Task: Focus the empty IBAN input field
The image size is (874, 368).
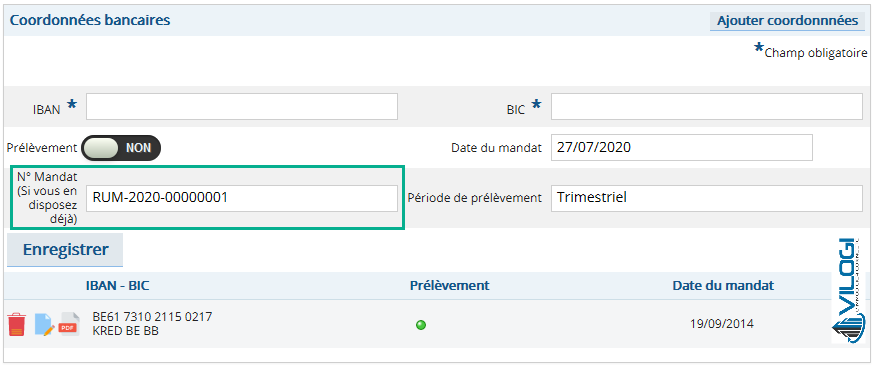Action: tap(242, 106)
